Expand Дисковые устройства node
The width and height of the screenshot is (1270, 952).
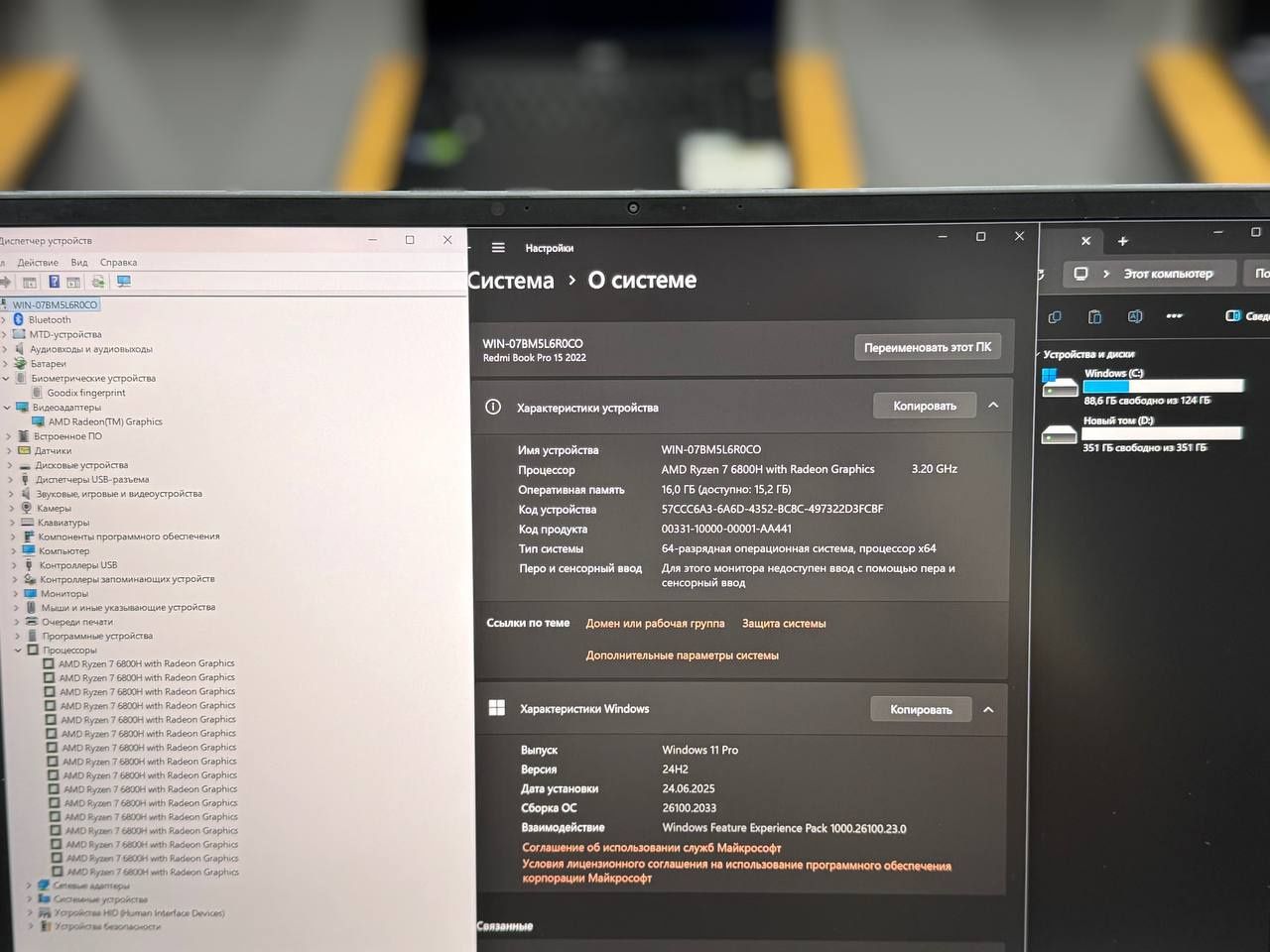[9, 465]
